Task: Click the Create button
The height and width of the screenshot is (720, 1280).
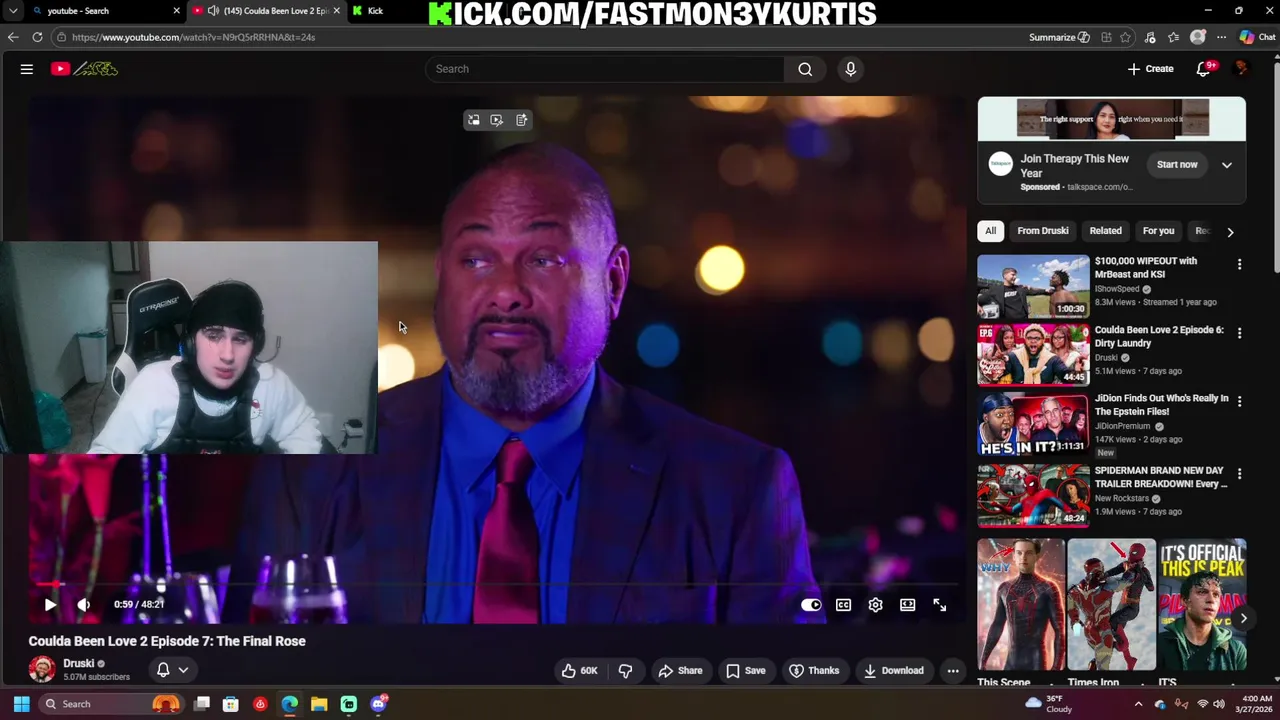Action: click(1151, 69)
